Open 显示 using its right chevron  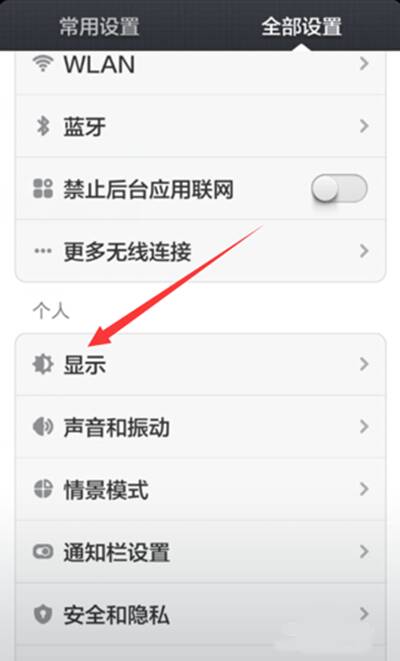click(x=364, y=364)
